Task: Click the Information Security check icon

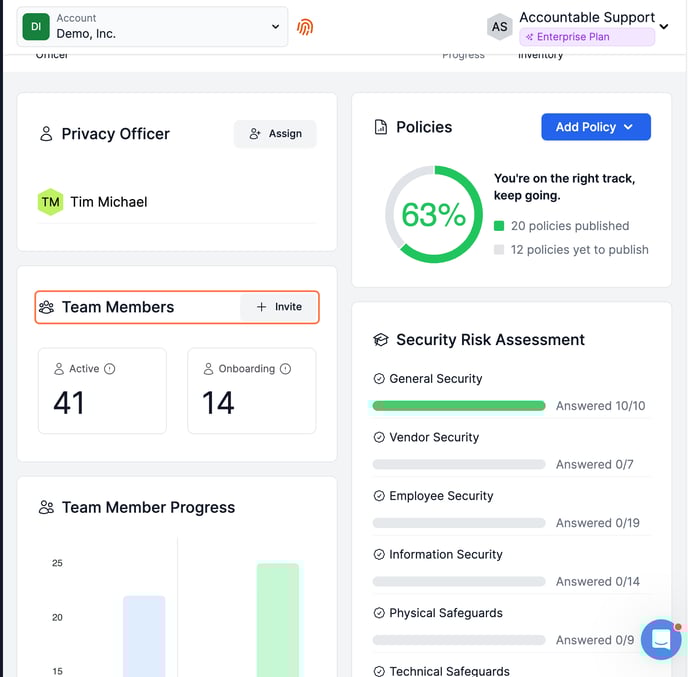Action: point(379,554)
